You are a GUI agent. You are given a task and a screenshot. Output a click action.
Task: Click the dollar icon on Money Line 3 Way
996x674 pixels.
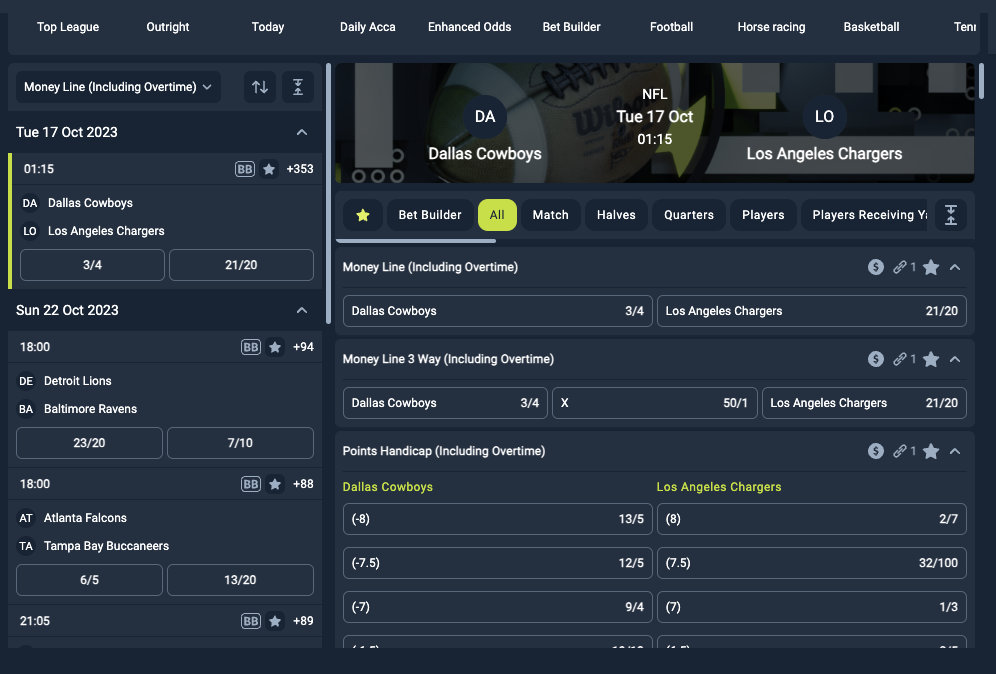click(x=876, y=360)
